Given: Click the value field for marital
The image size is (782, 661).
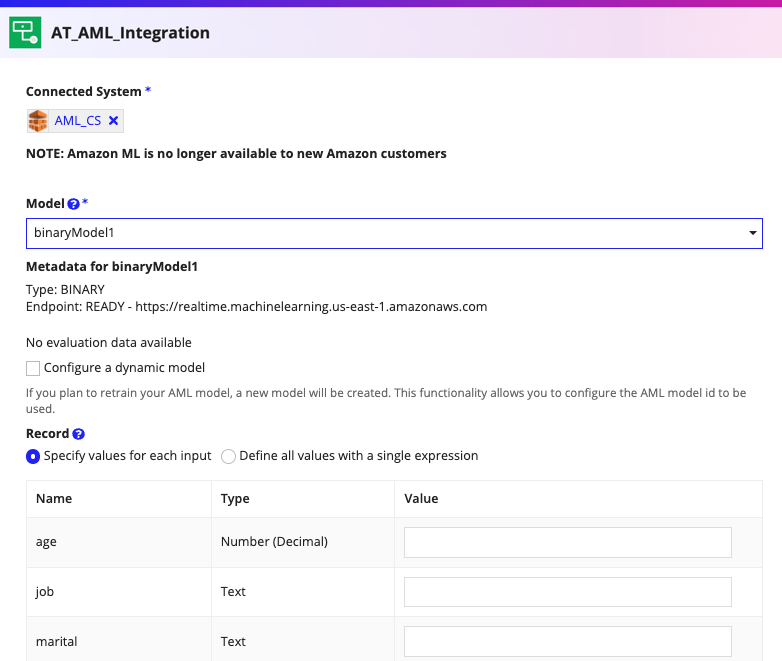Looking at the screenshot, I should (x=568, y=642).
